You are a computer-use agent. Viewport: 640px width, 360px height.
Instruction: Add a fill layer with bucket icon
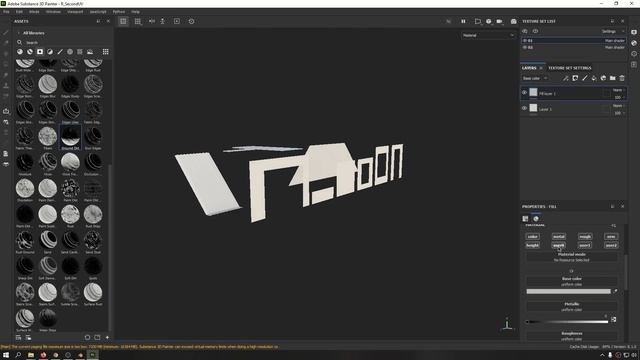(x=594, y=78)
